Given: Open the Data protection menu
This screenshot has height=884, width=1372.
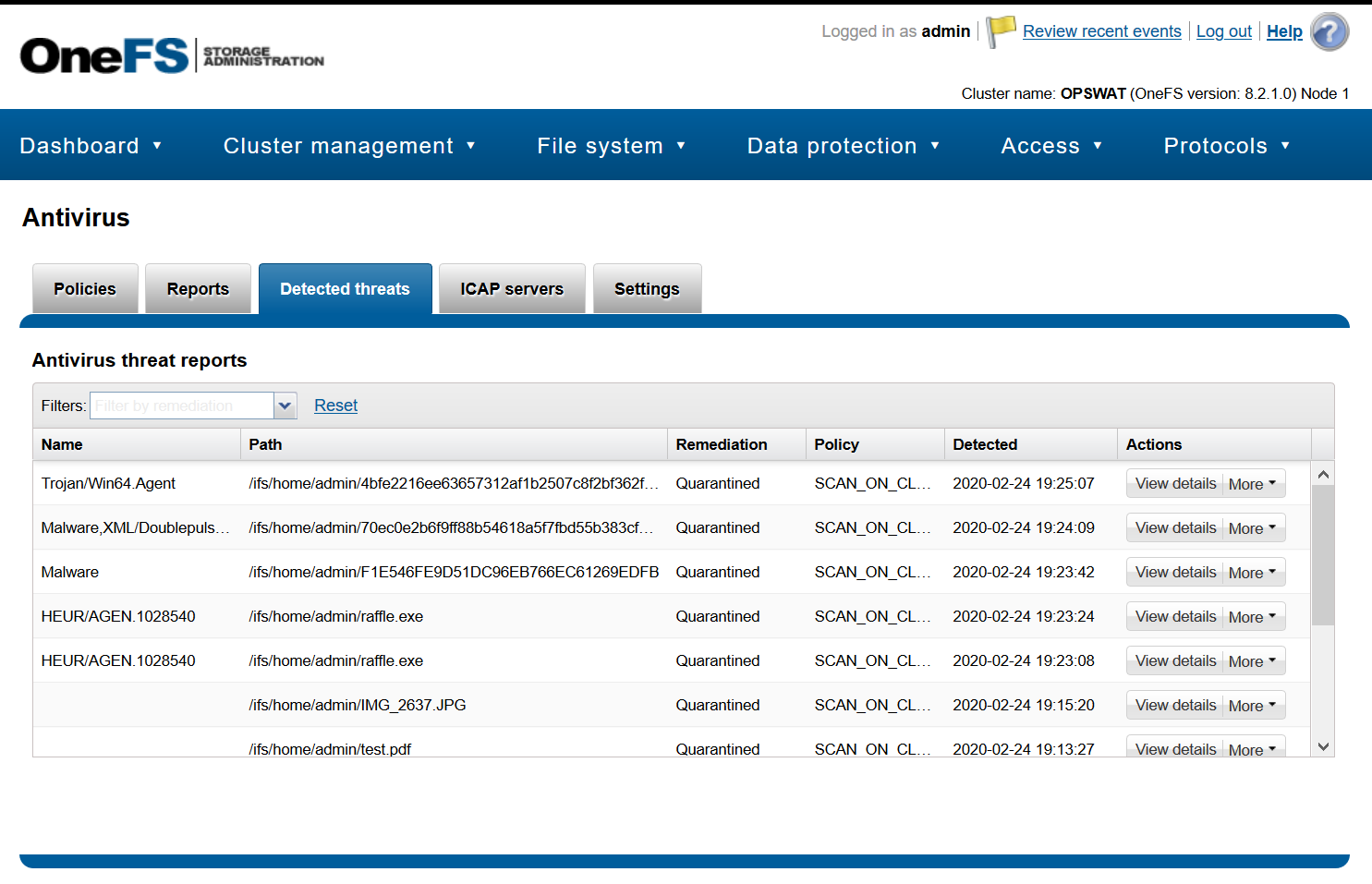Looking at the screenshot, I should coord(843,146).
